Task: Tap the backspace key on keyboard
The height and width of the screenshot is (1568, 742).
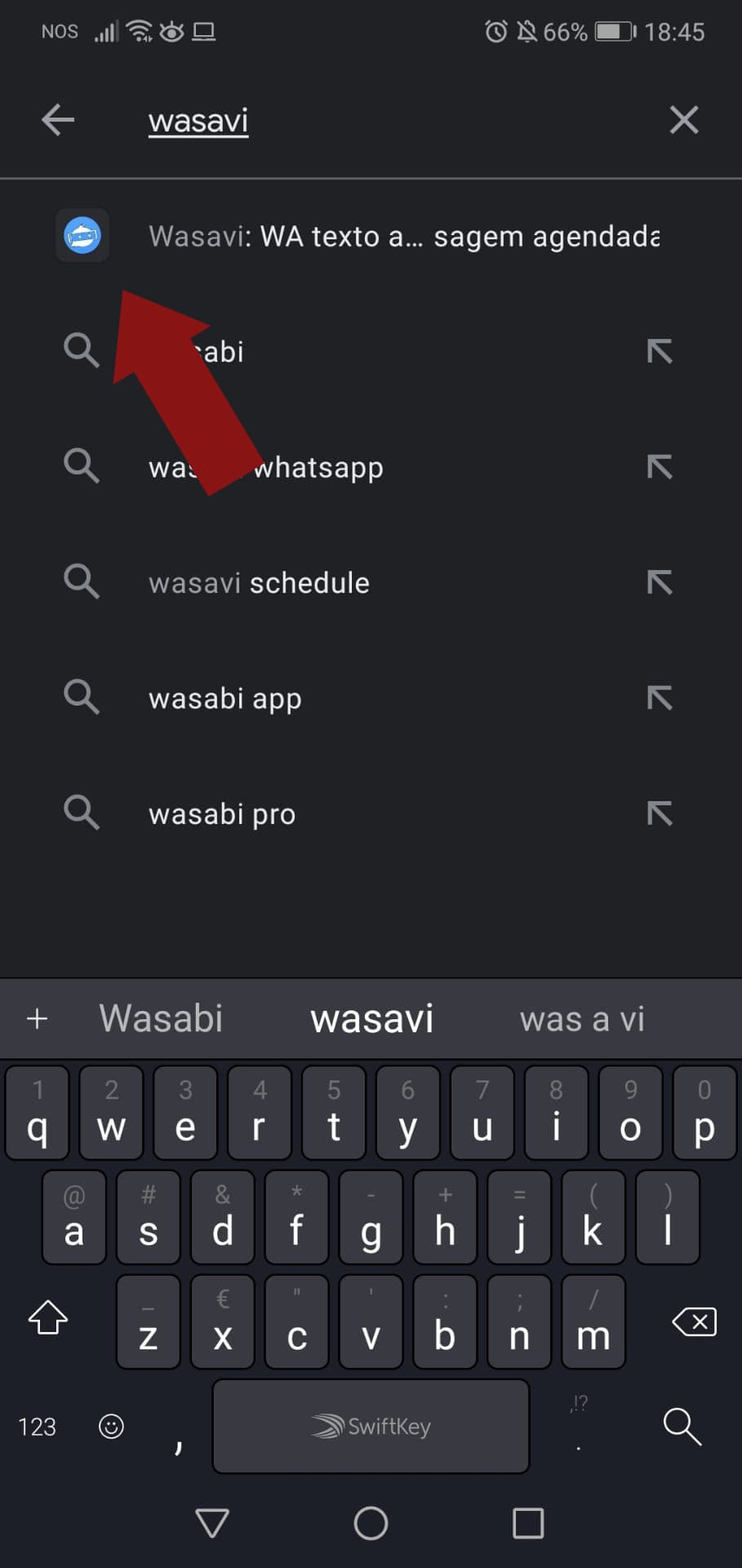Action: point(694,1321)
